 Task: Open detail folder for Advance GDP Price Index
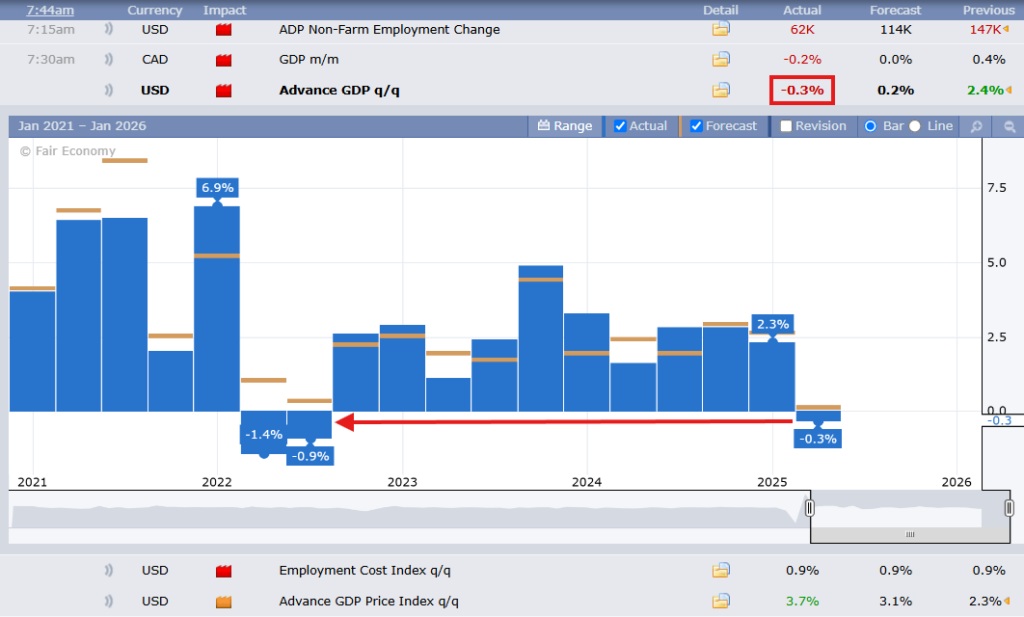[721, 601]
